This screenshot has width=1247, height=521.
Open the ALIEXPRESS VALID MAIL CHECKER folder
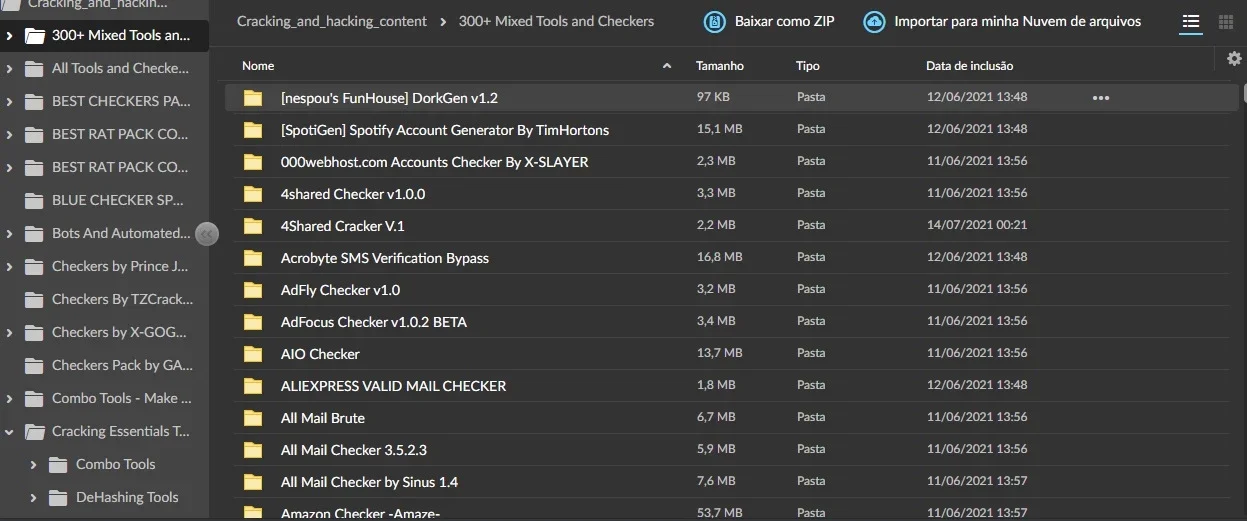coord(393,386)
